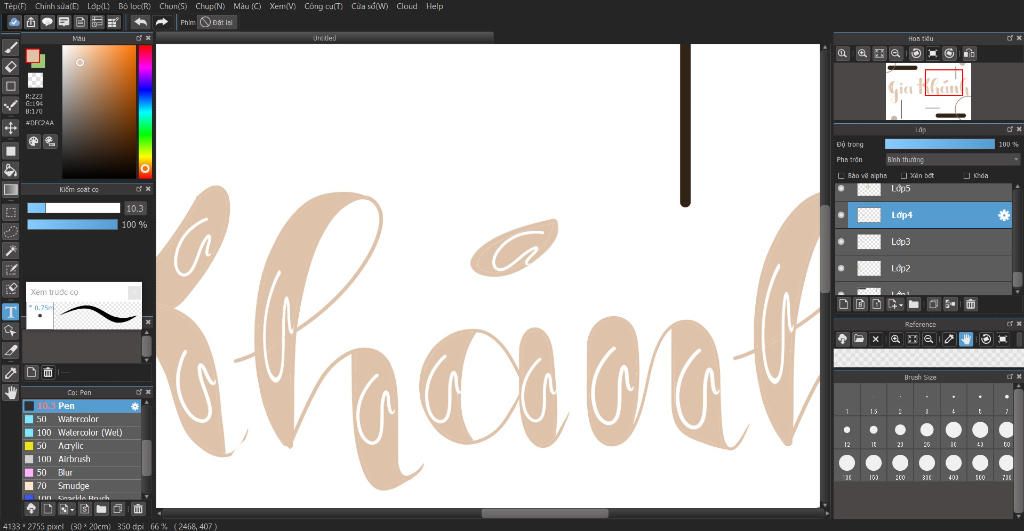Delete layer with the trash icon
The width and height of the screenshot is (1024, 531).
970,304
